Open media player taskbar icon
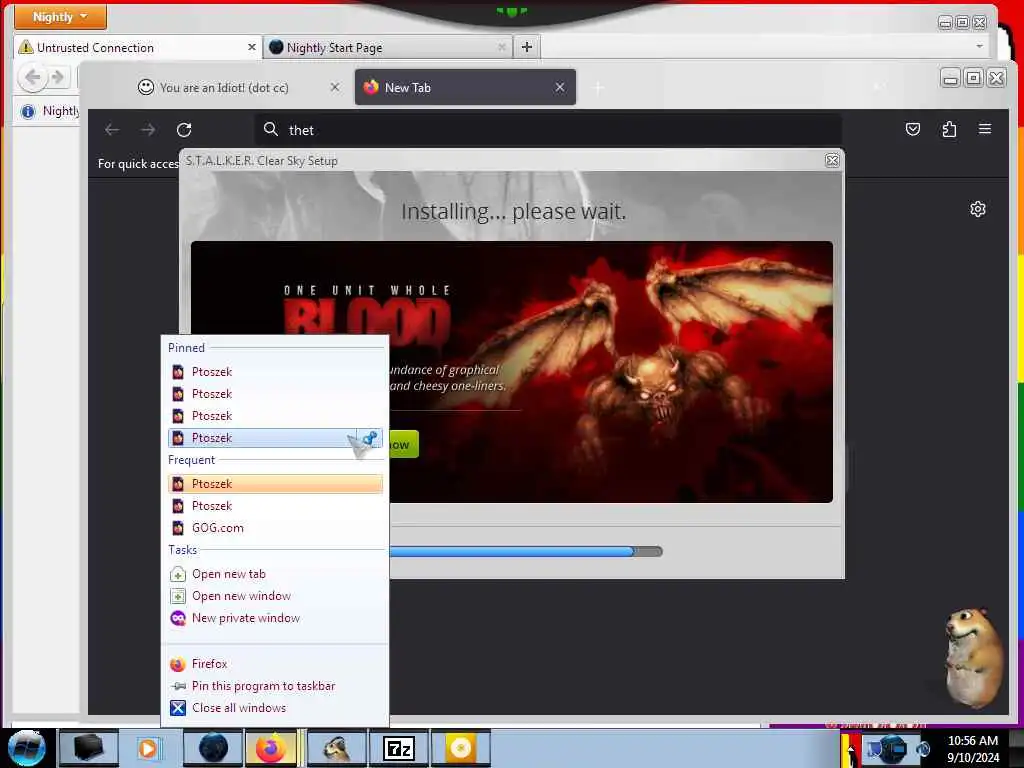This screenshot has height=768, width=1024. (149, 748)
